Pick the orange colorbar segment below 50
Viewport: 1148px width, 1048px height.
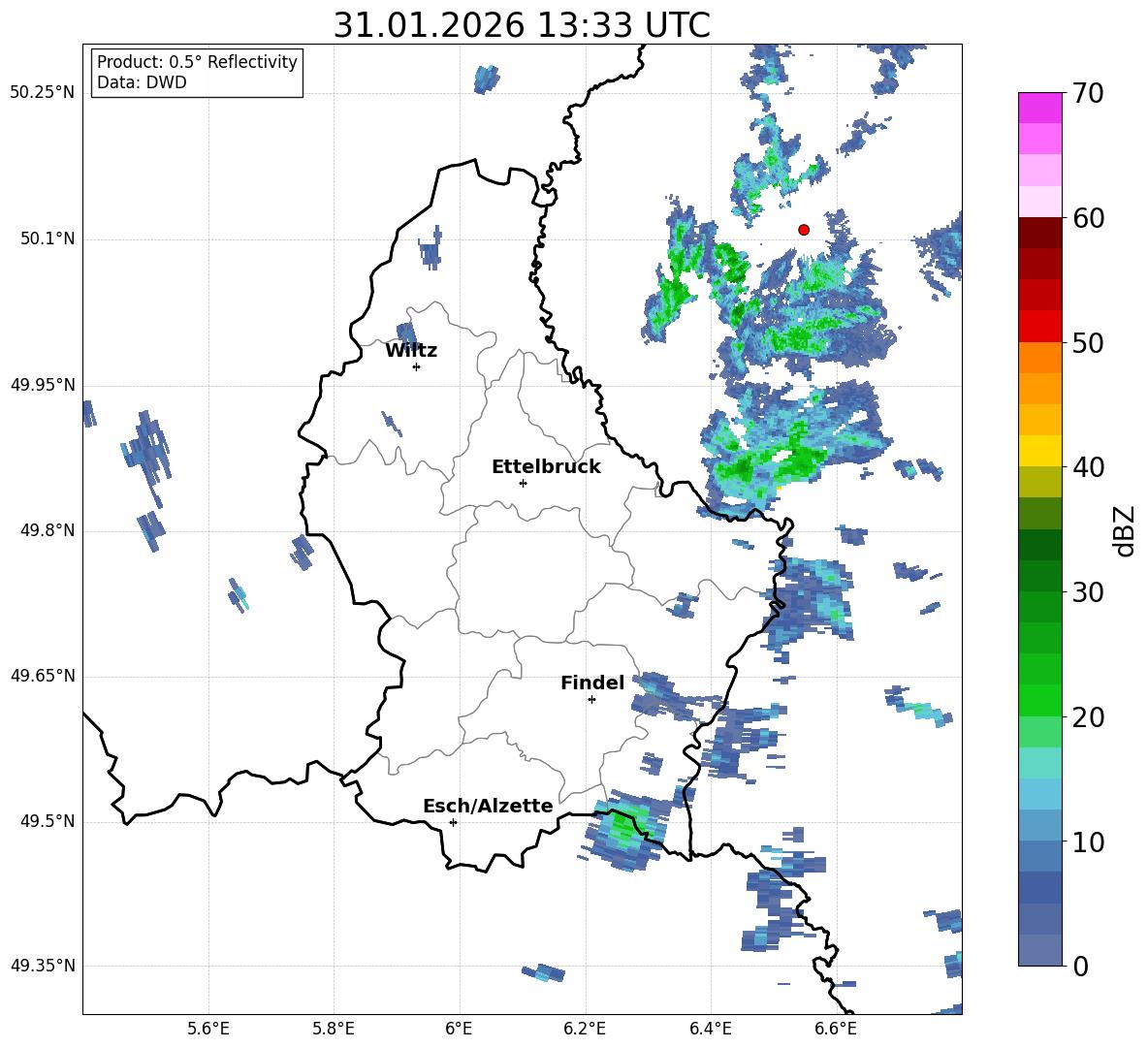pyautogui.click(x=1039, y=358)
